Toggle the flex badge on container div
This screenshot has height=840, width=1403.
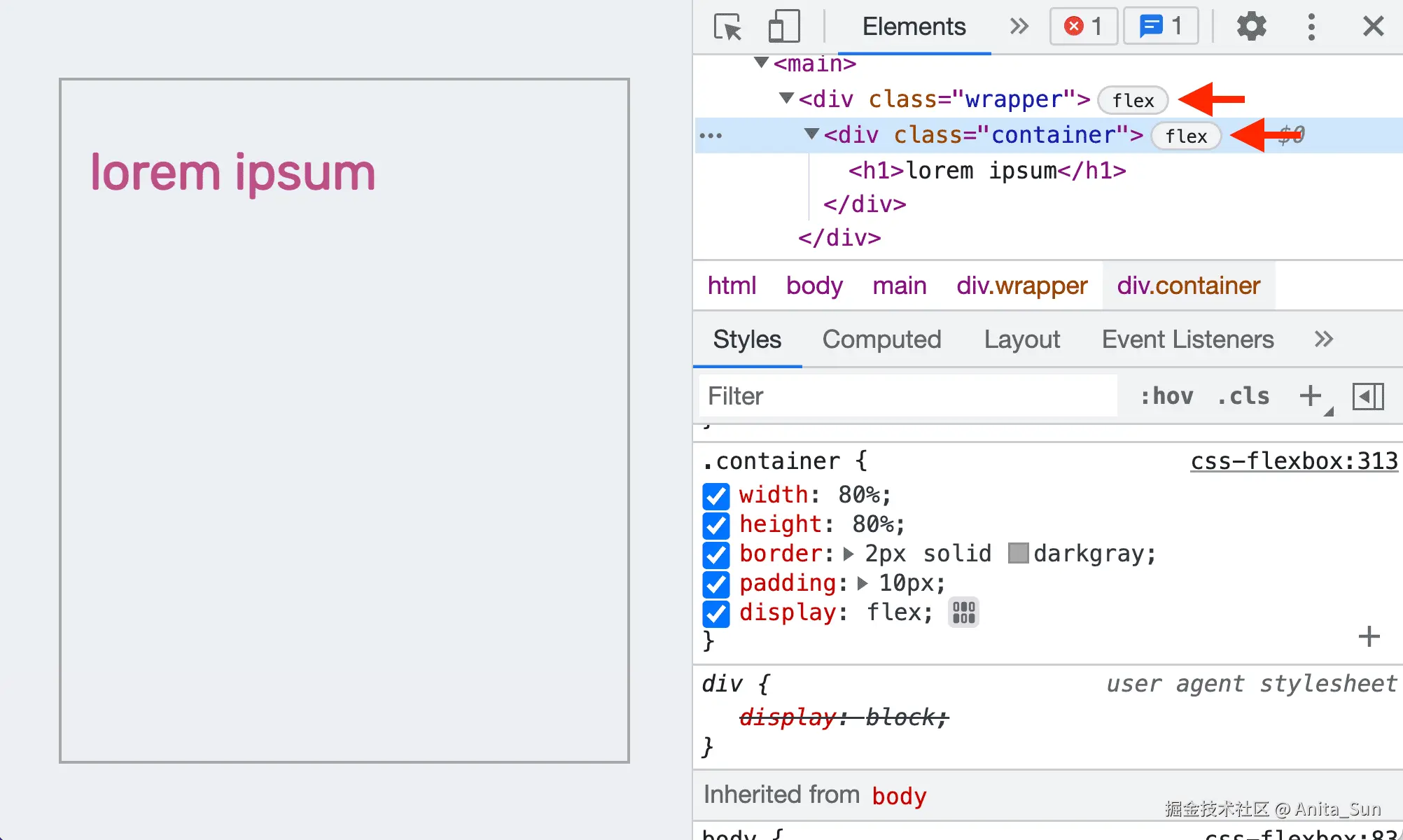pyautogui.click(x=1186, y=136)
